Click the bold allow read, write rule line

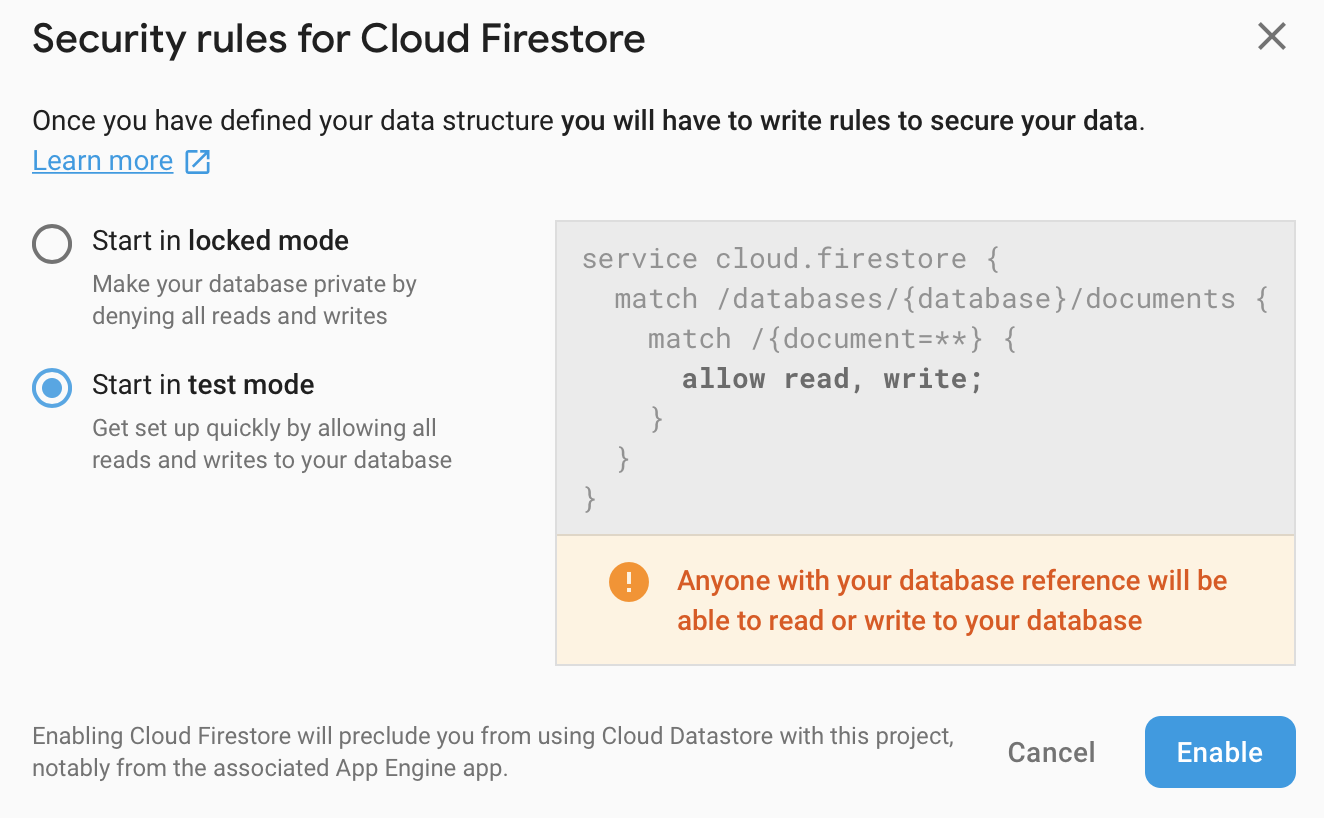pyautogui.click(x=830, y=378)
